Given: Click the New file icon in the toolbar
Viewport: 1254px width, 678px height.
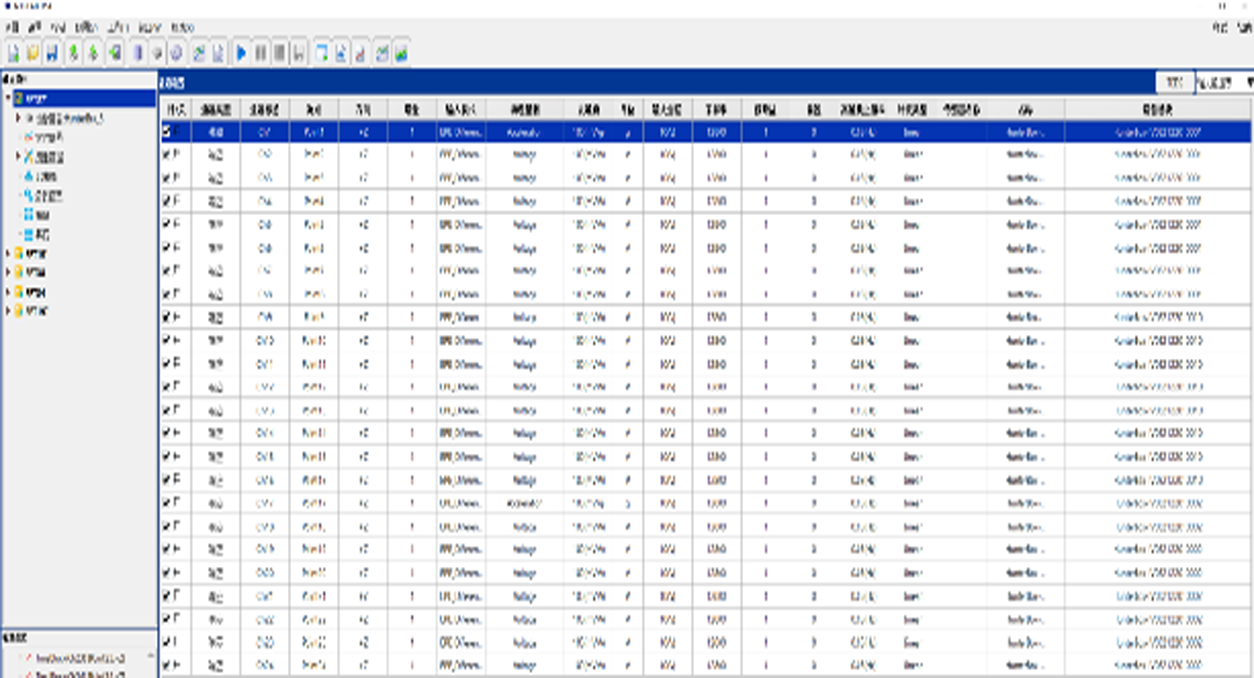Looking at the screenshot, I should point(14,53).
